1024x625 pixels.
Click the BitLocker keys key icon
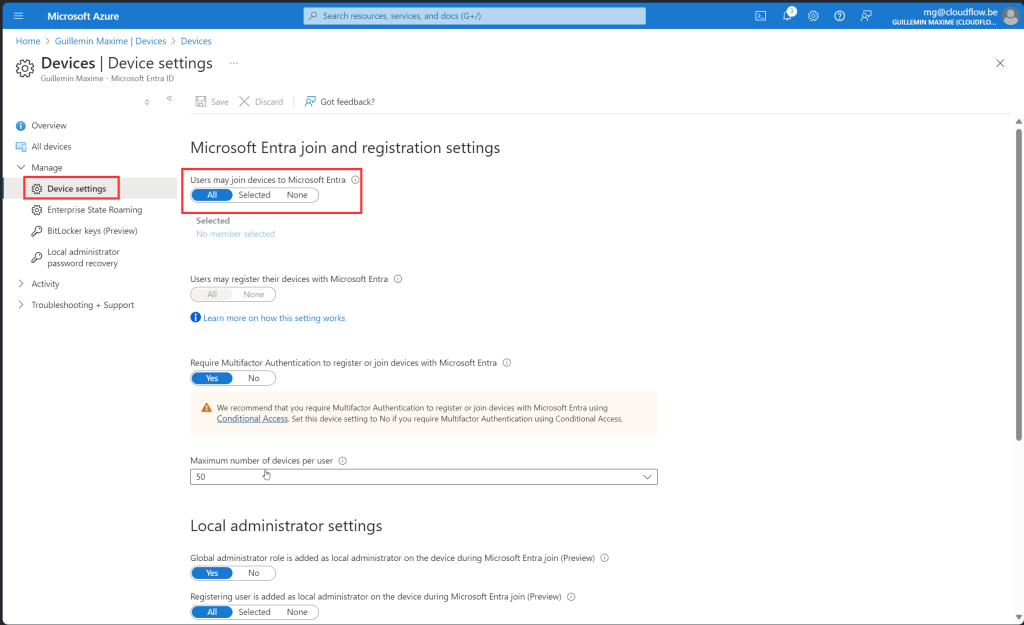(x=37, y=231)
